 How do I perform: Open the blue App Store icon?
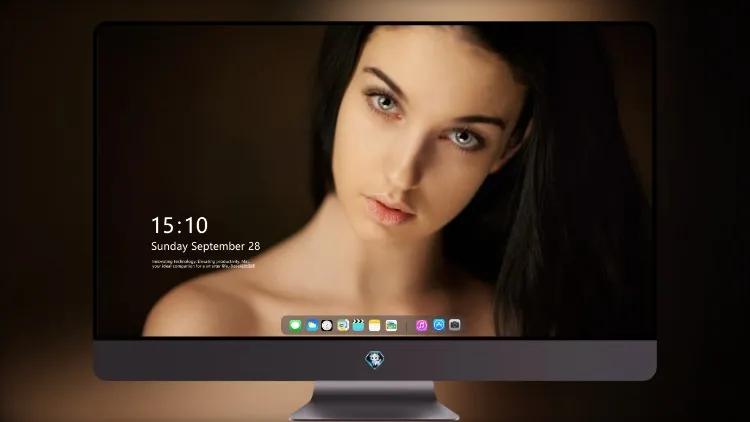pyautogui.click(x=439, y=325)
